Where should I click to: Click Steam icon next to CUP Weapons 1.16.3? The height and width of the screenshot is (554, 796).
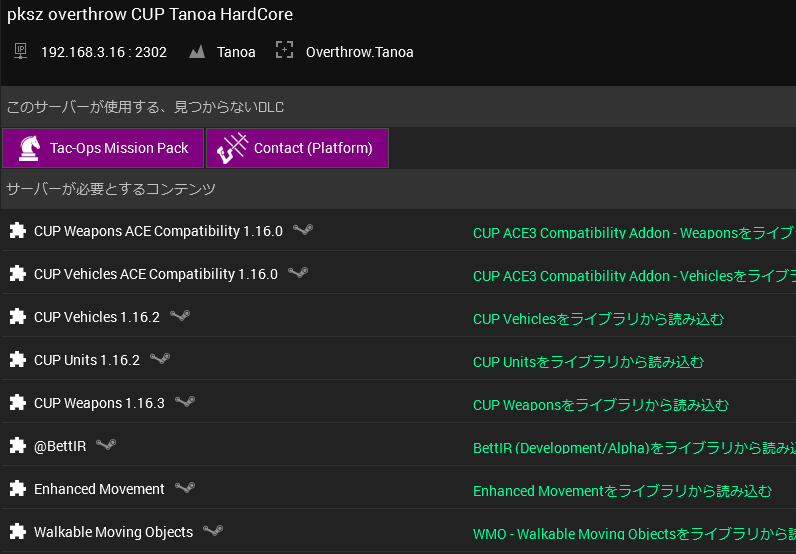tap(185, 402)
